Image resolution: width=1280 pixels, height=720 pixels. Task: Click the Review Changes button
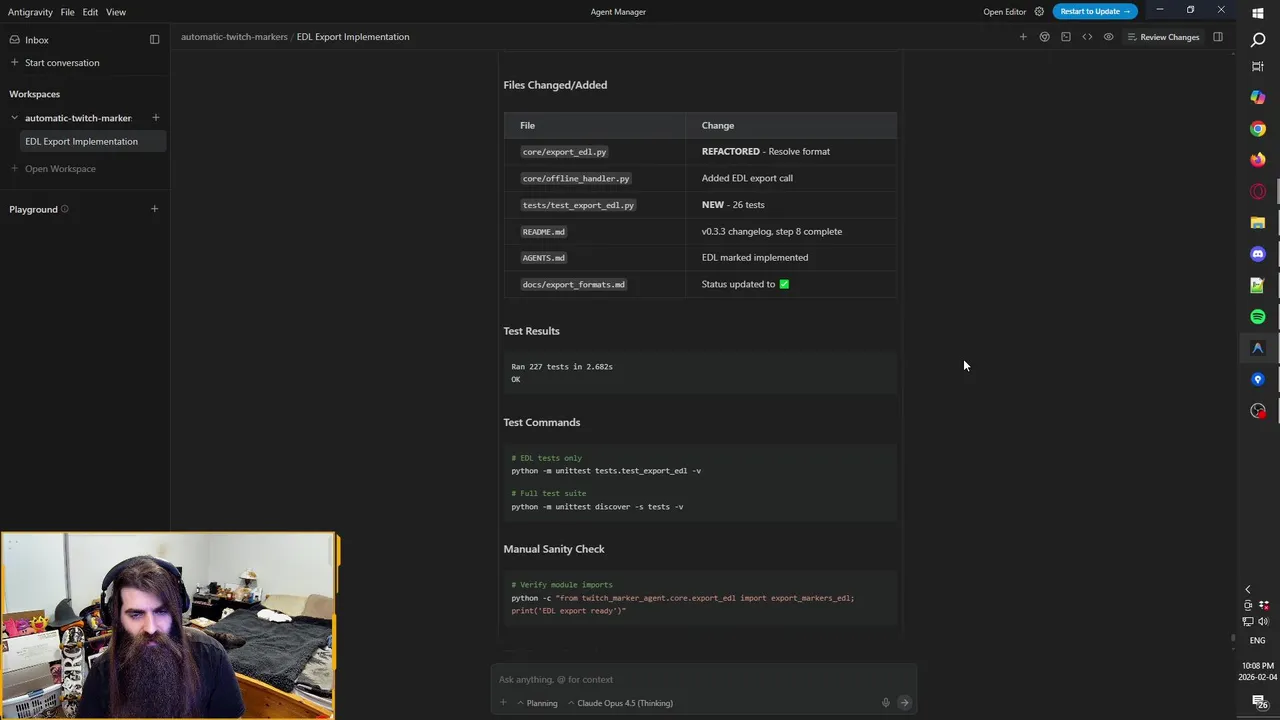click(x=1163, y=37)
